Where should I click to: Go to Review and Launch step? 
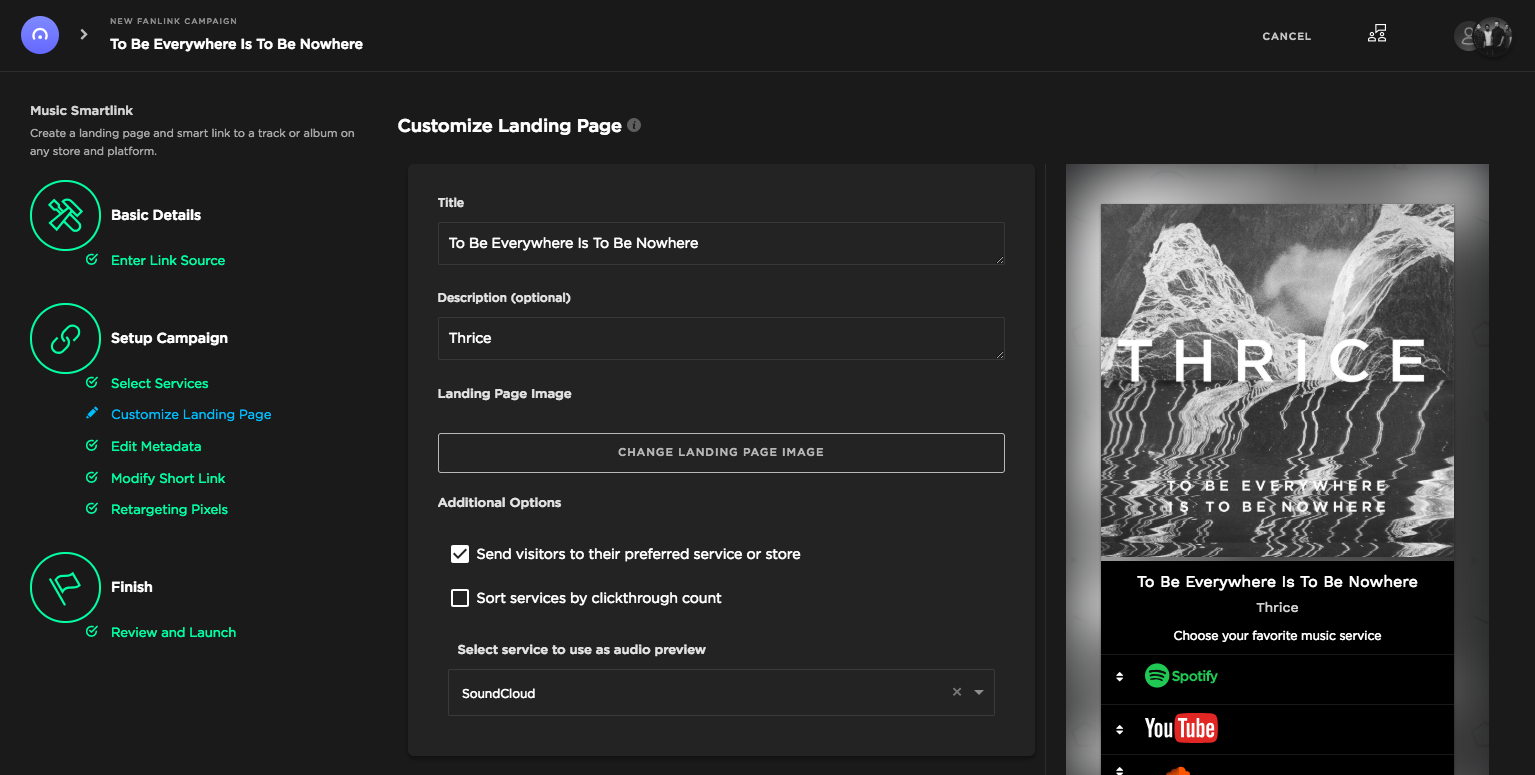coord(173,632)
